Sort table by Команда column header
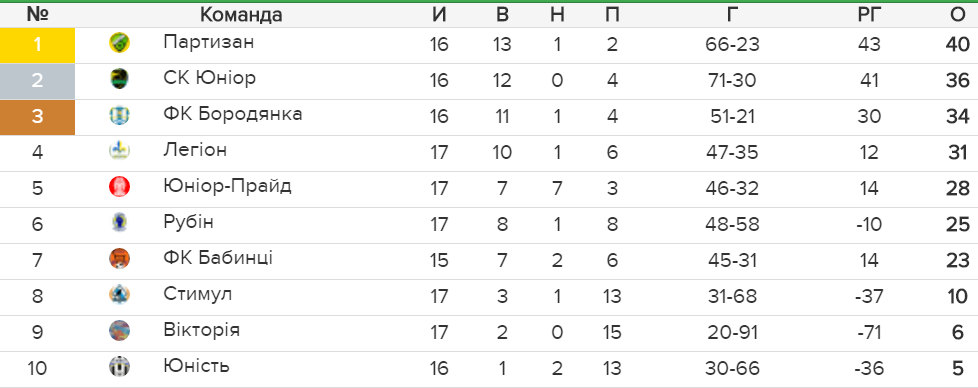This screenshot has width=978, height=388. point(241,15)
